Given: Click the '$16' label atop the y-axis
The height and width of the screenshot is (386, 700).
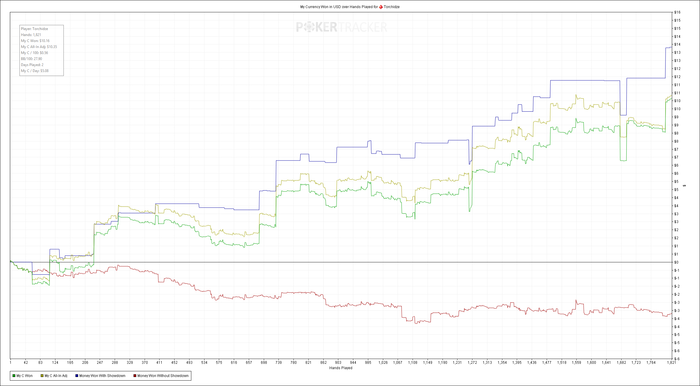Looking at the screenshot, I should pyautogui.click(x=677, y=12).
